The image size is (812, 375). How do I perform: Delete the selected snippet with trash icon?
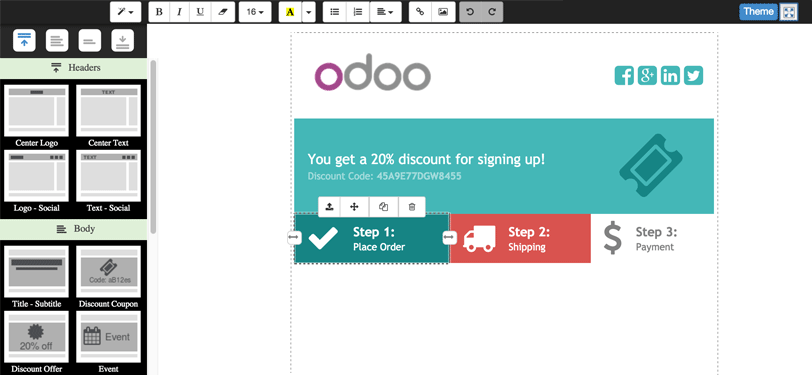click(412, 207)
